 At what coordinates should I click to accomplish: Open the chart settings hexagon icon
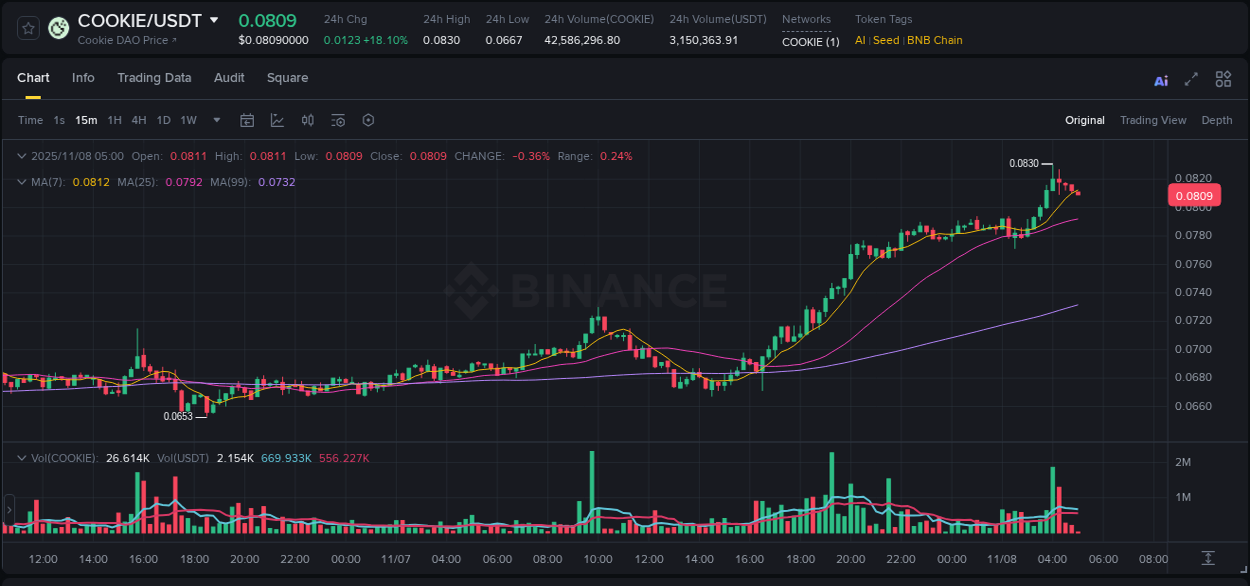(368, 119)
